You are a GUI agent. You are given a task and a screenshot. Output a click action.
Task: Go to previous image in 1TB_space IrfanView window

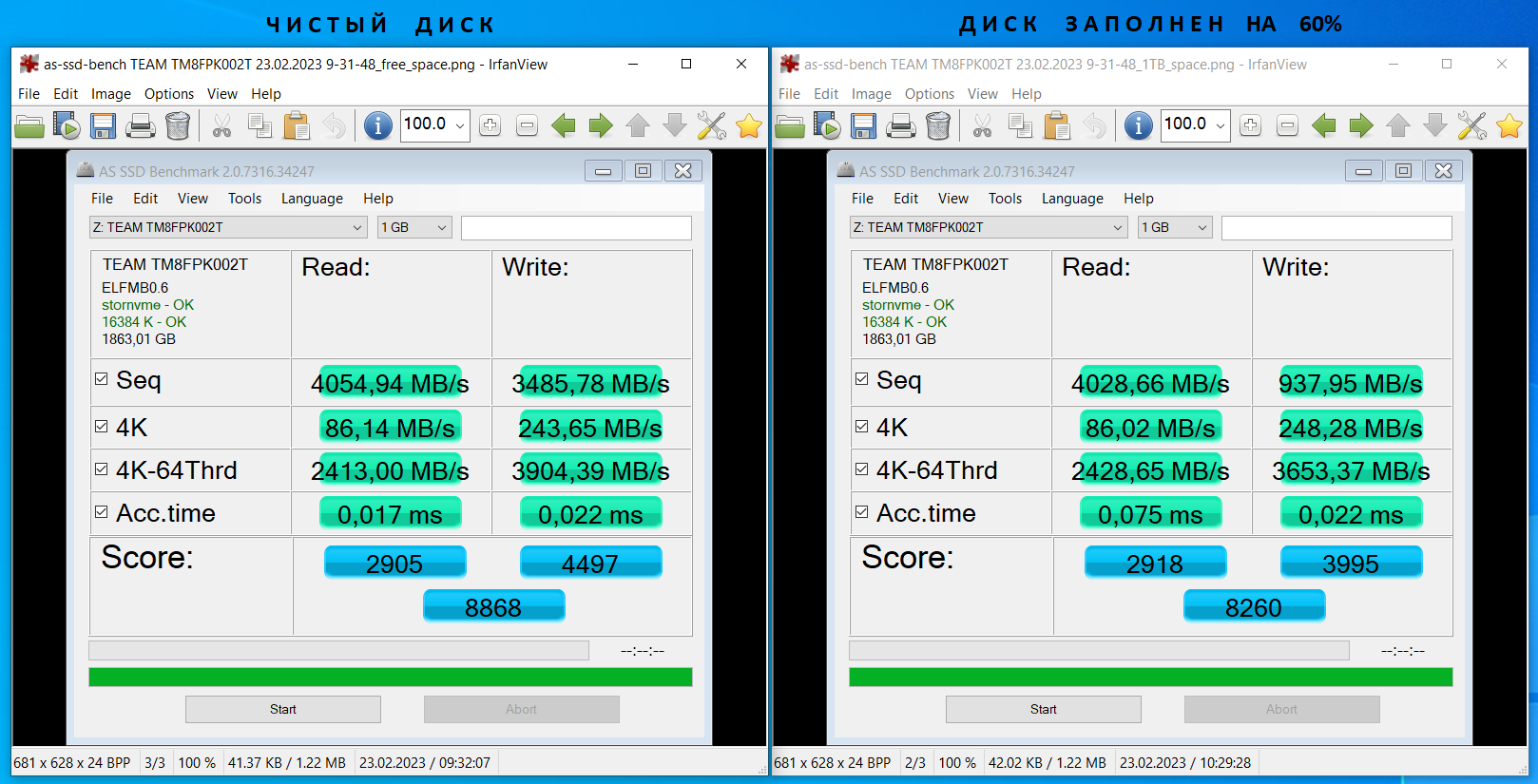(1324, 125)
